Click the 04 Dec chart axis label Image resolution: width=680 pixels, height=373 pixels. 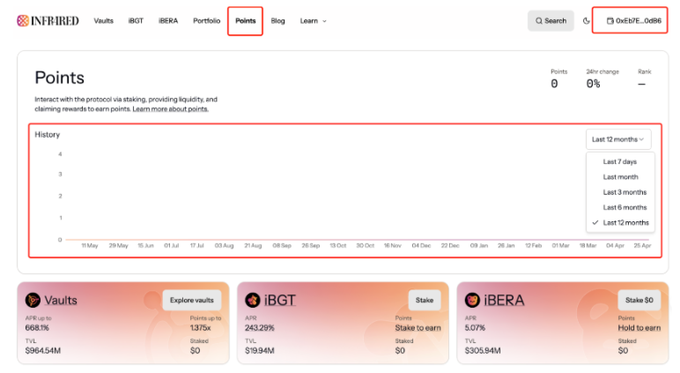coord(421,245)
